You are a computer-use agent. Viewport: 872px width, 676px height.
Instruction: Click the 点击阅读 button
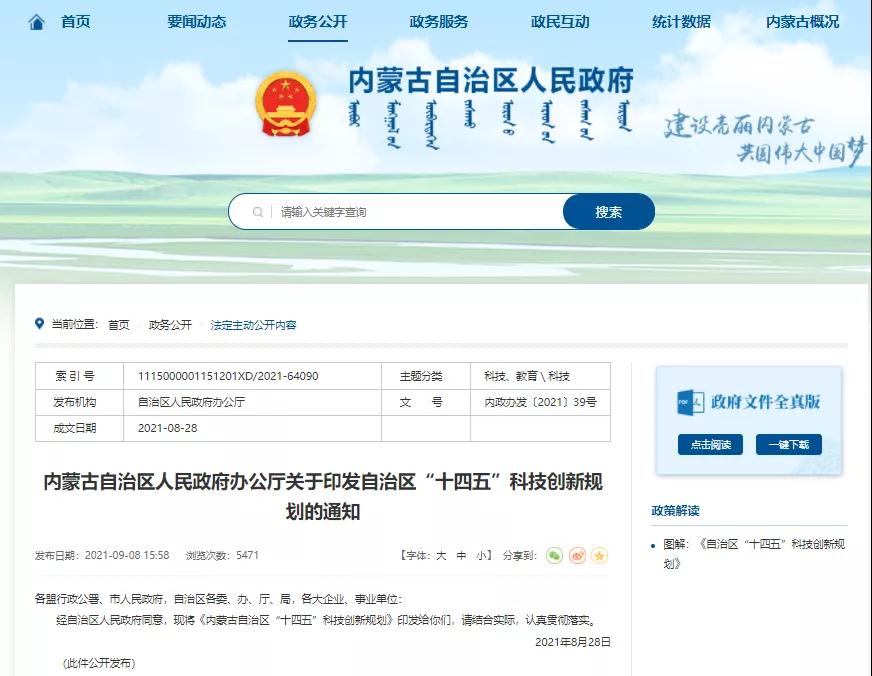pos(710,445)
